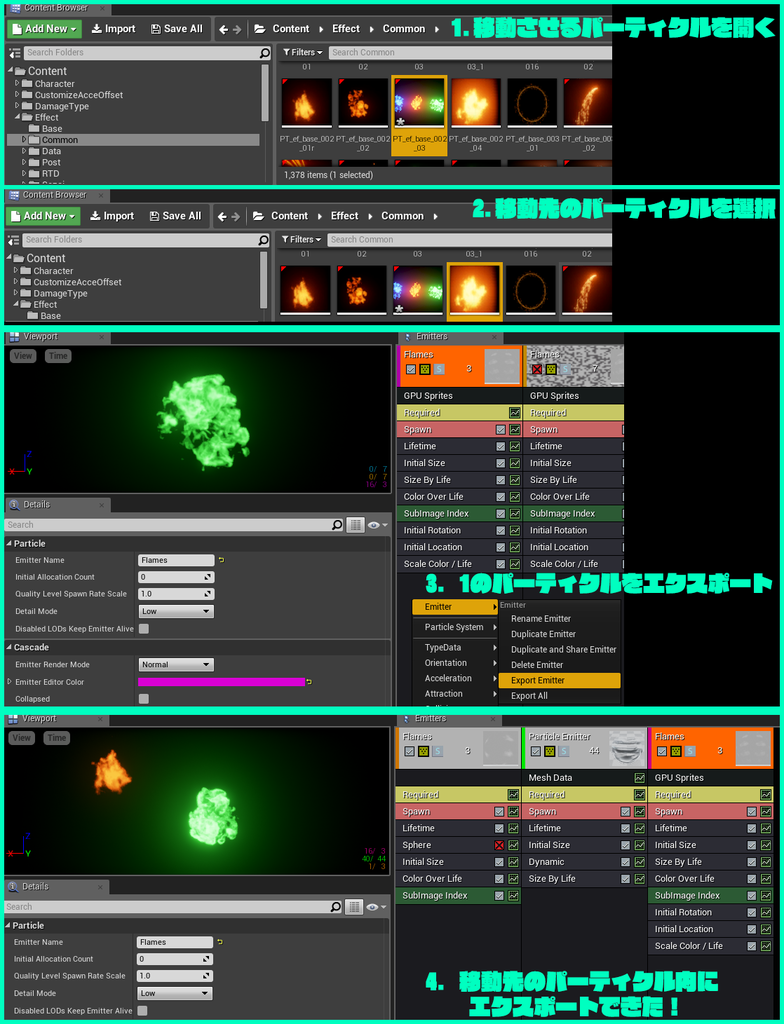The height and width of the screenshot is (1024, 784).
Task: Open the property matrix grid icon in the upper Details panel
Action: pyautogui.click(x=355, y=524)
